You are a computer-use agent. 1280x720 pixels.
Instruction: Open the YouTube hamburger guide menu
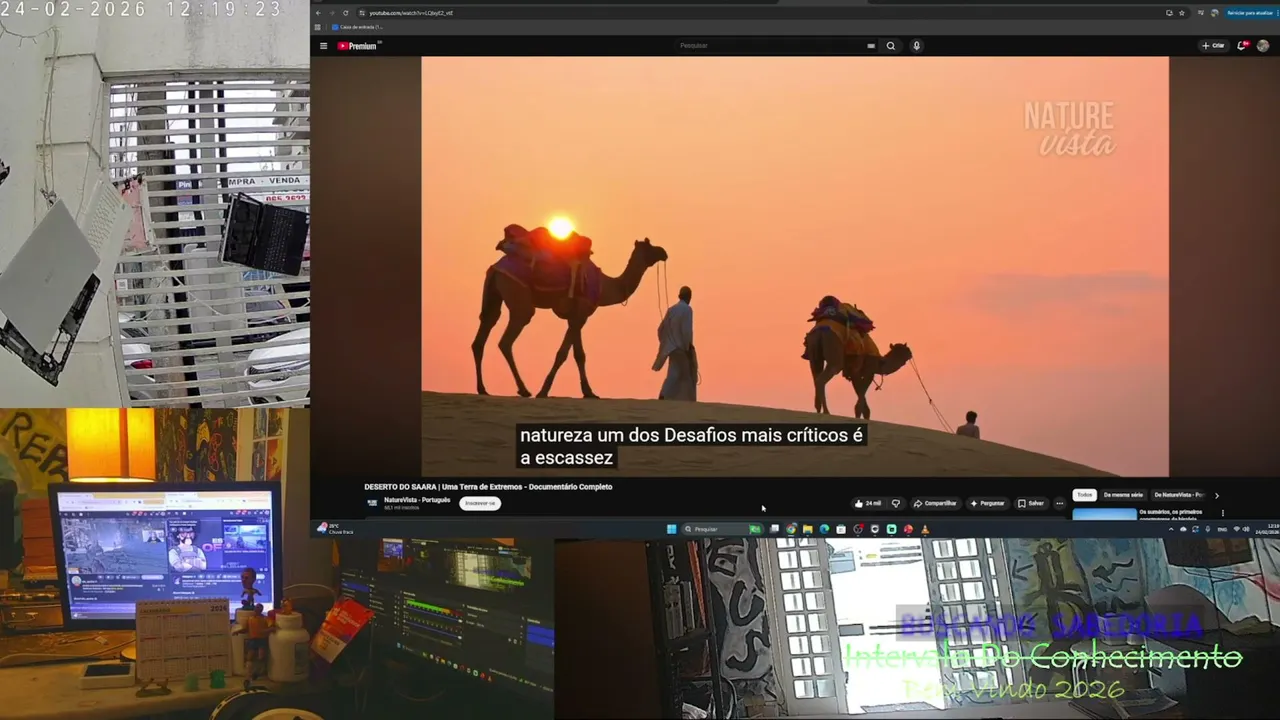tap(323, 46)
